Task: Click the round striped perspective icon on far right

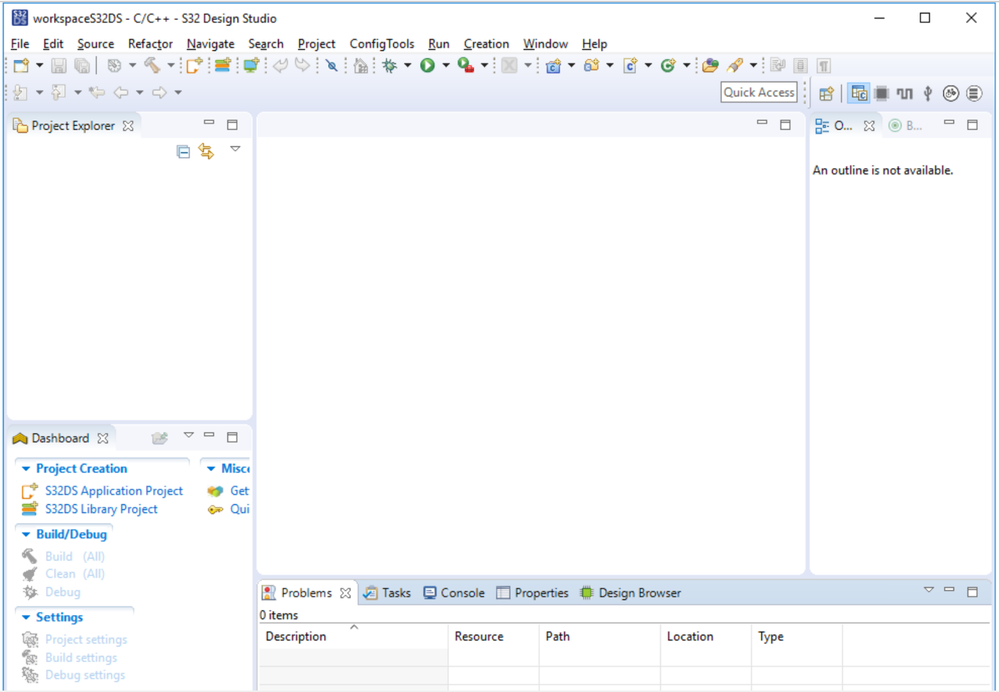Action: tap(974, 94)
